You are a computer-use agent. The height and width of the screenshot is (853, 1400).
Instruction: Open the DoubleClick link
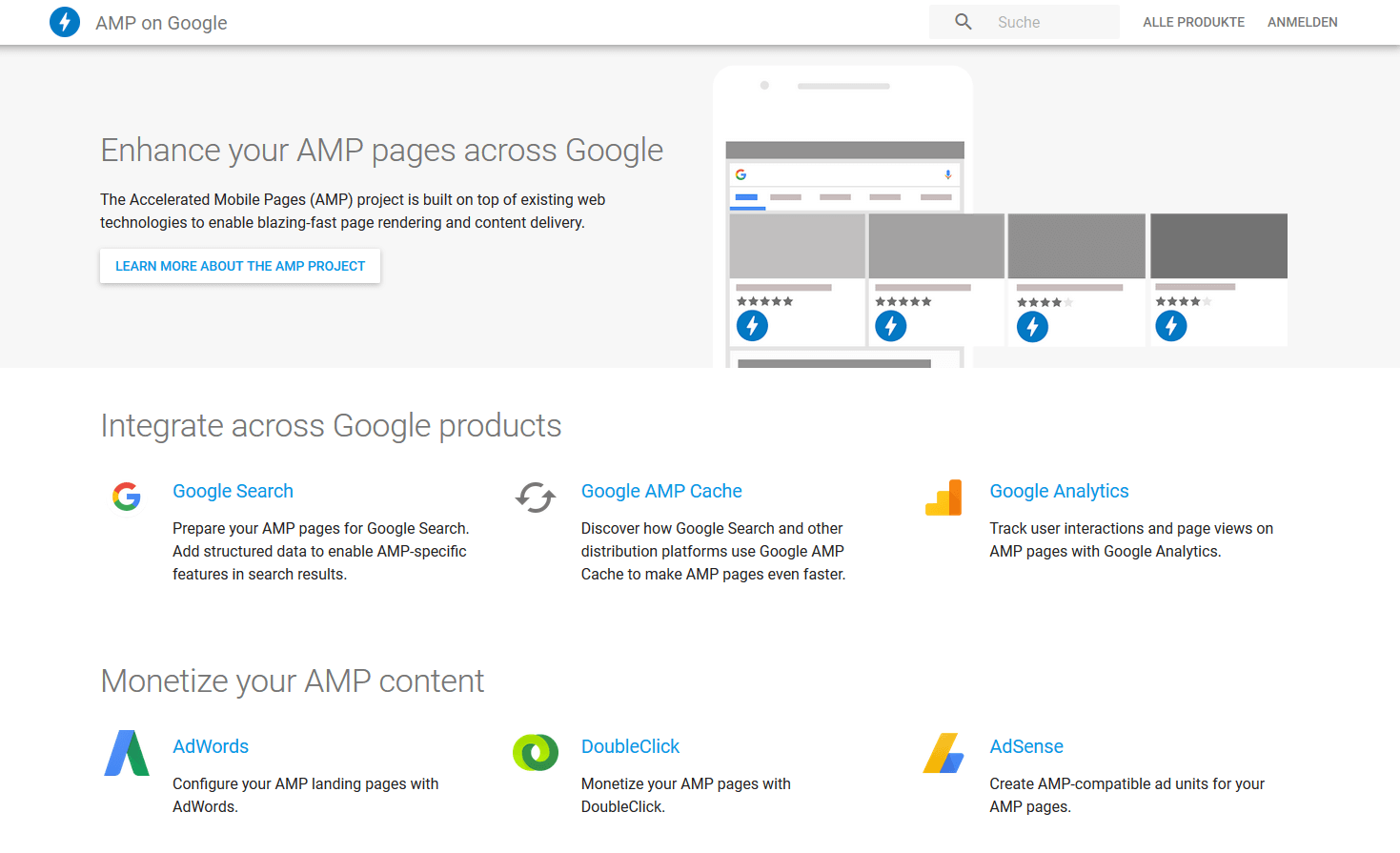pyautogui.click(x=630, y=746)
